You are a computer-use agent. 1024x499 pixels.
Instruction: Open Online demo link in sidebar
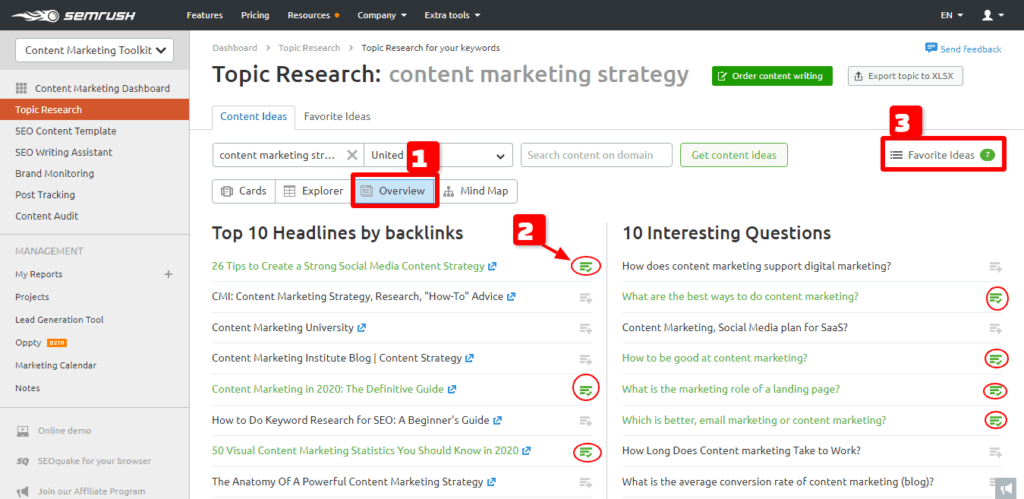tap(65, 430)
